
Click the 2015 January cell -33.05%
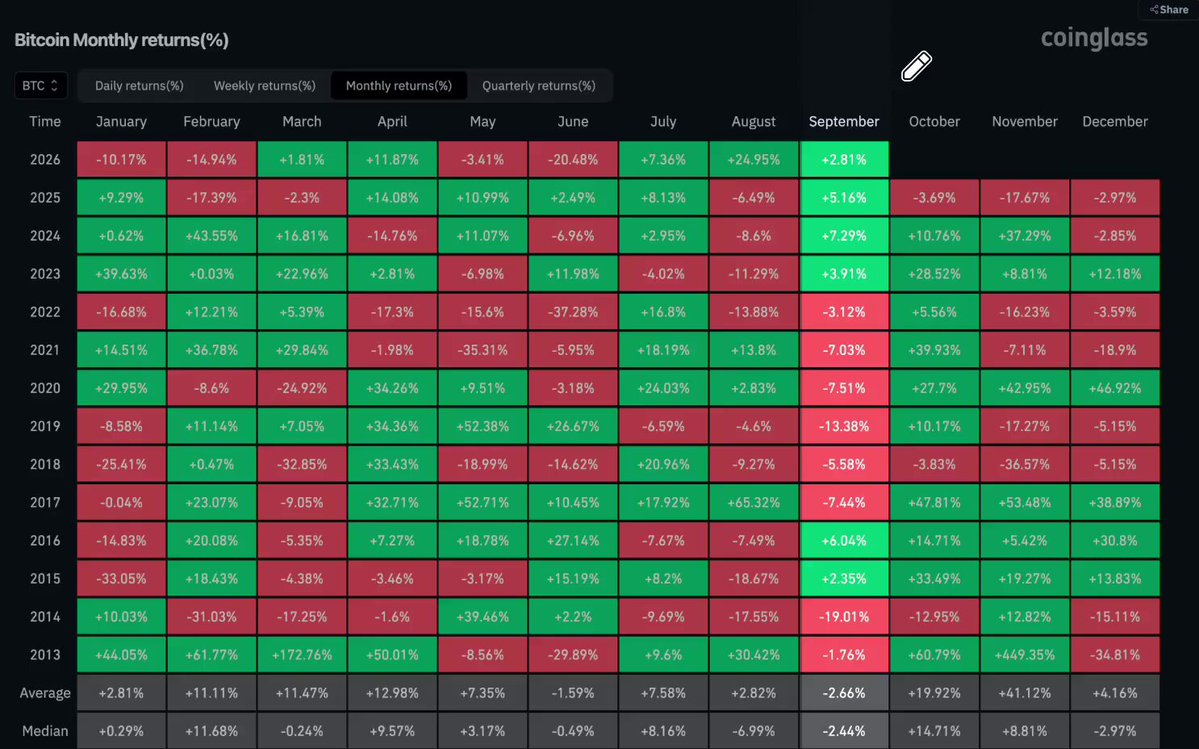[x=121, y=579]
